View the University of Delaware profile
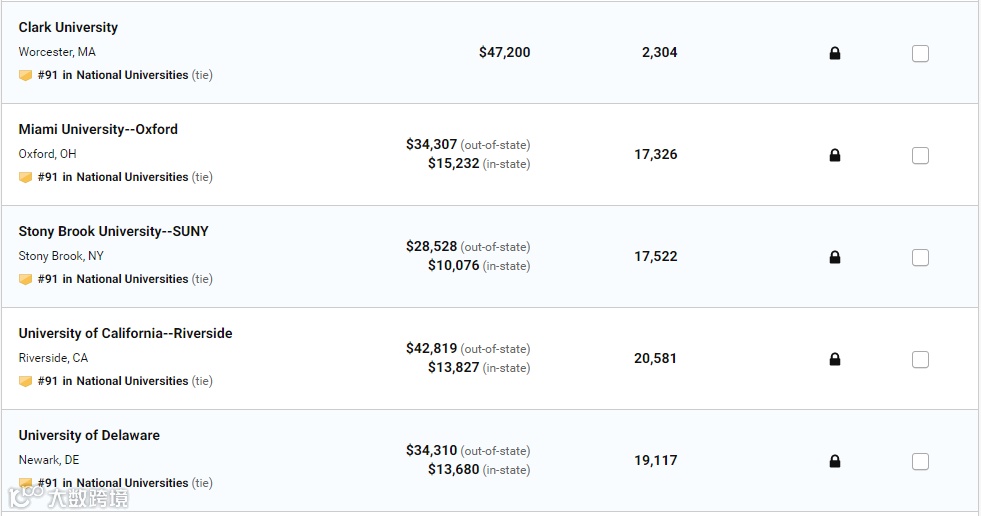The image size is (981, 516). [89, 435]
